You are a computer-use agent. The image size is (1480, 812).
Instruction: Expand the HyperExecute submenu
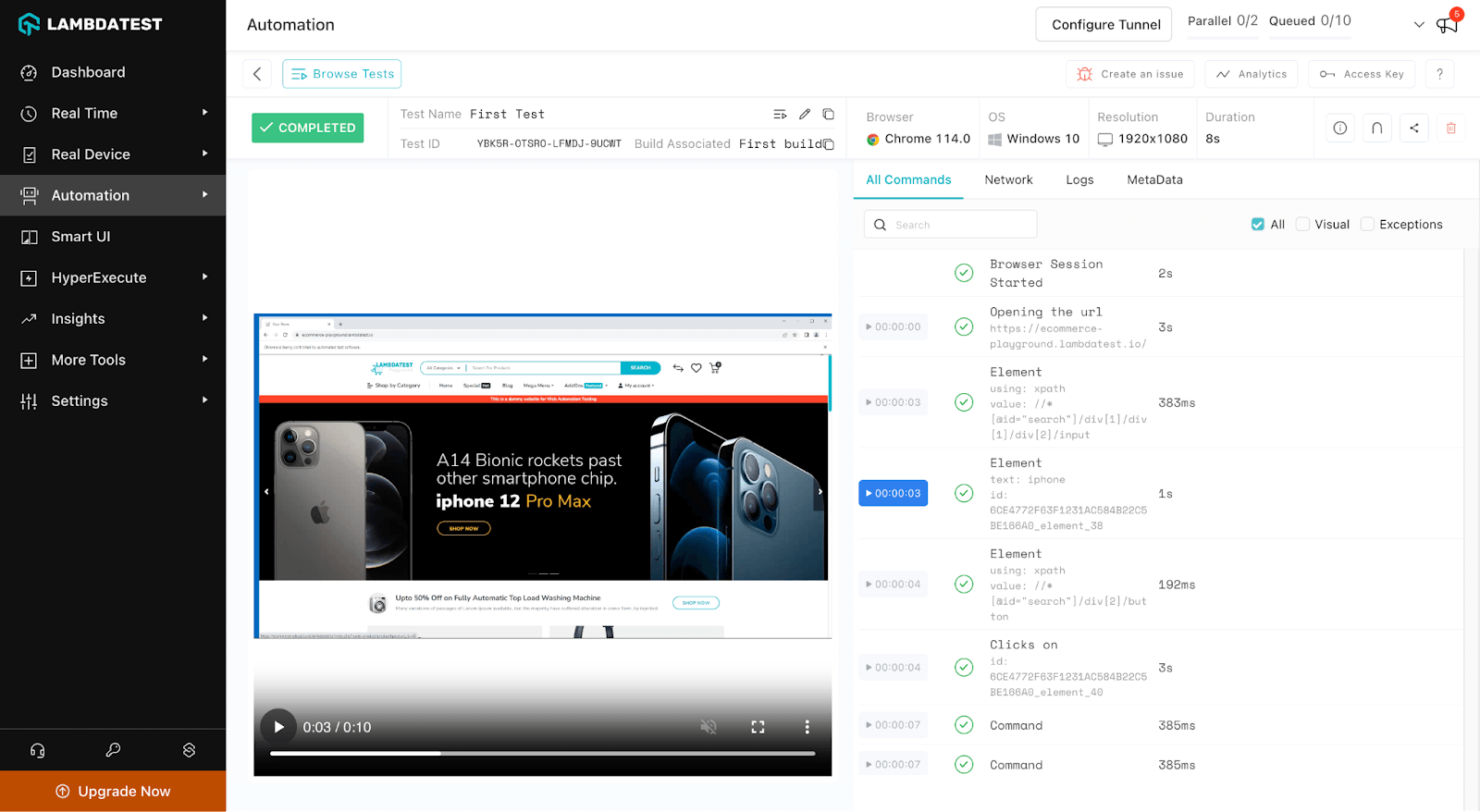click(x=205, y=277)
